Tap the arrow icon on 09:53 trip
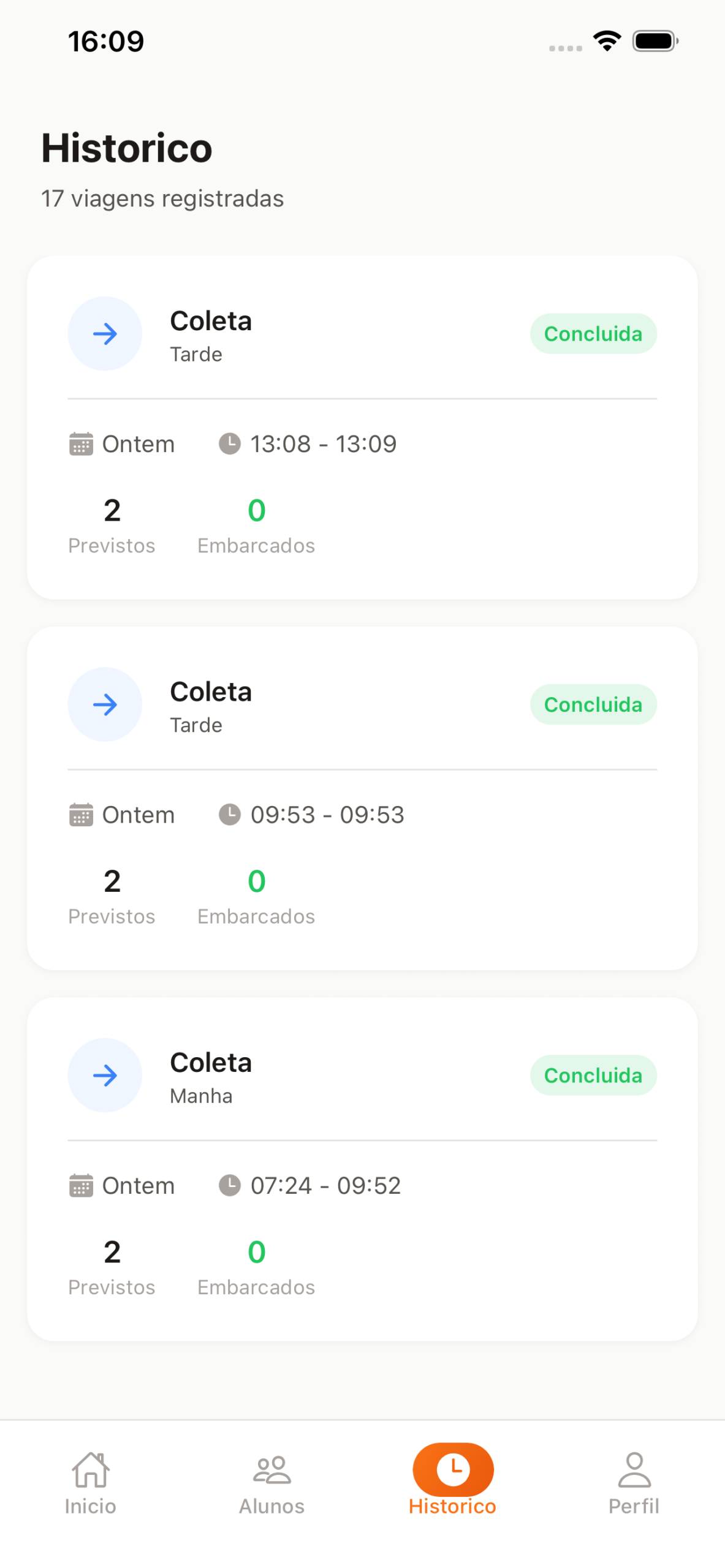 105,704
